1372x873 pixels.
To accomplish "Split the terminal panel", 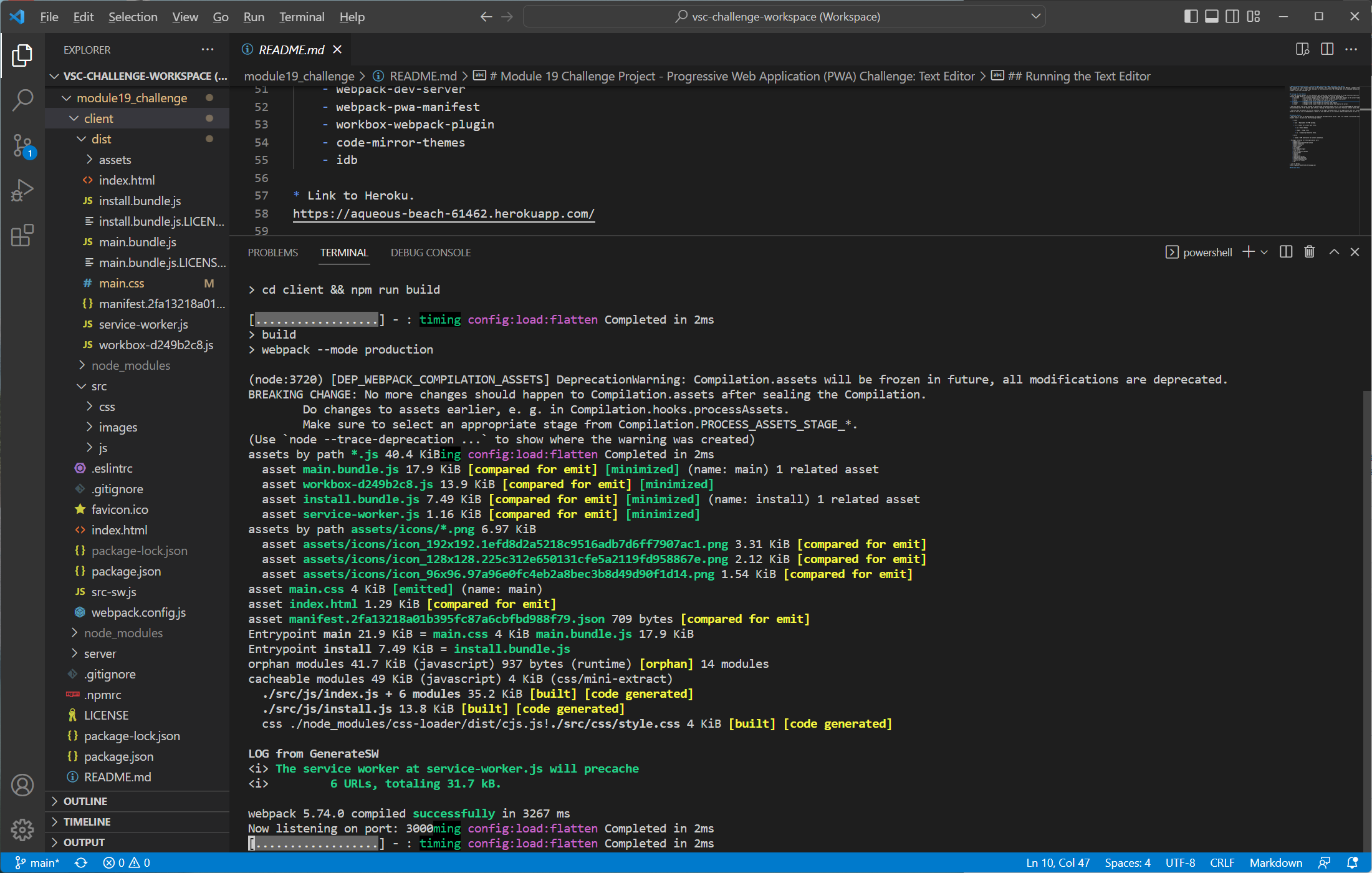I will tap(1285, 252).
